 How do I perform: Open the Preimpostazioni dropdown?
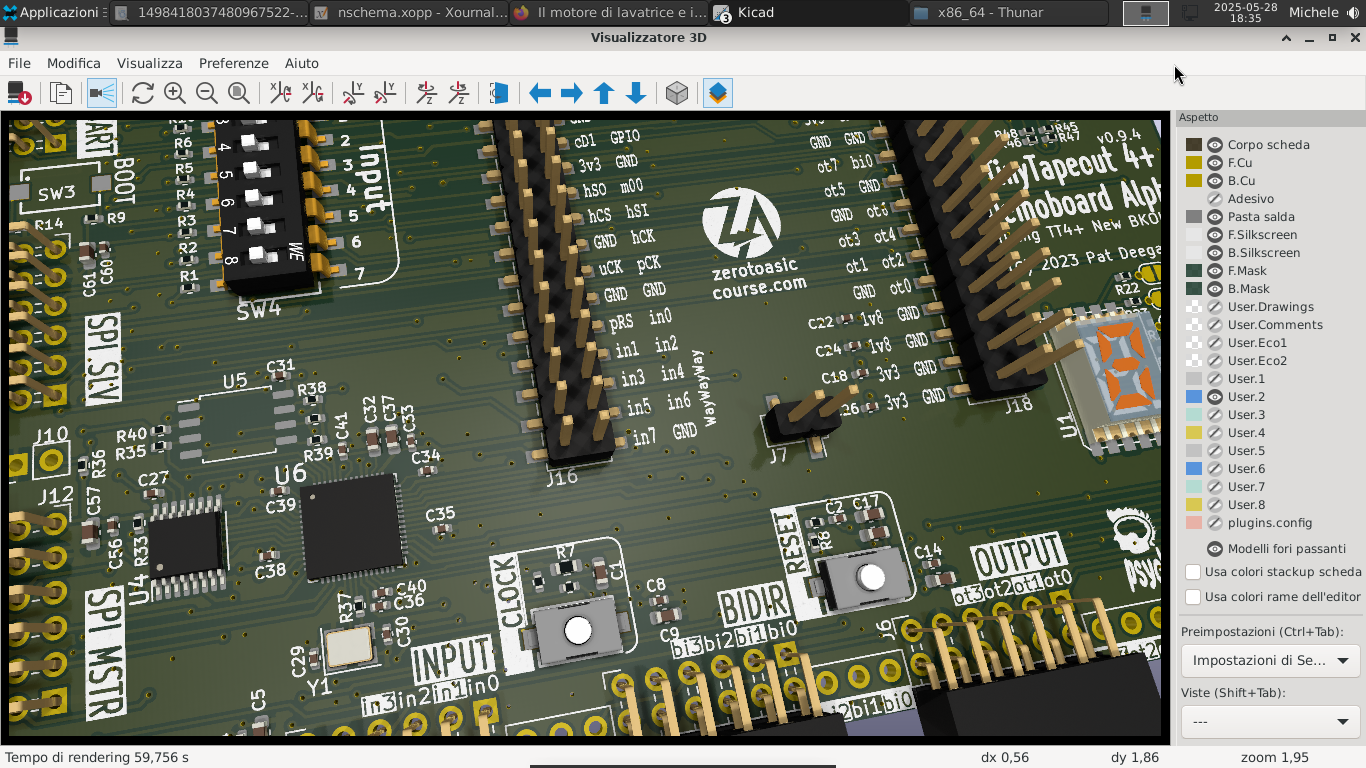pos(1270,661)
